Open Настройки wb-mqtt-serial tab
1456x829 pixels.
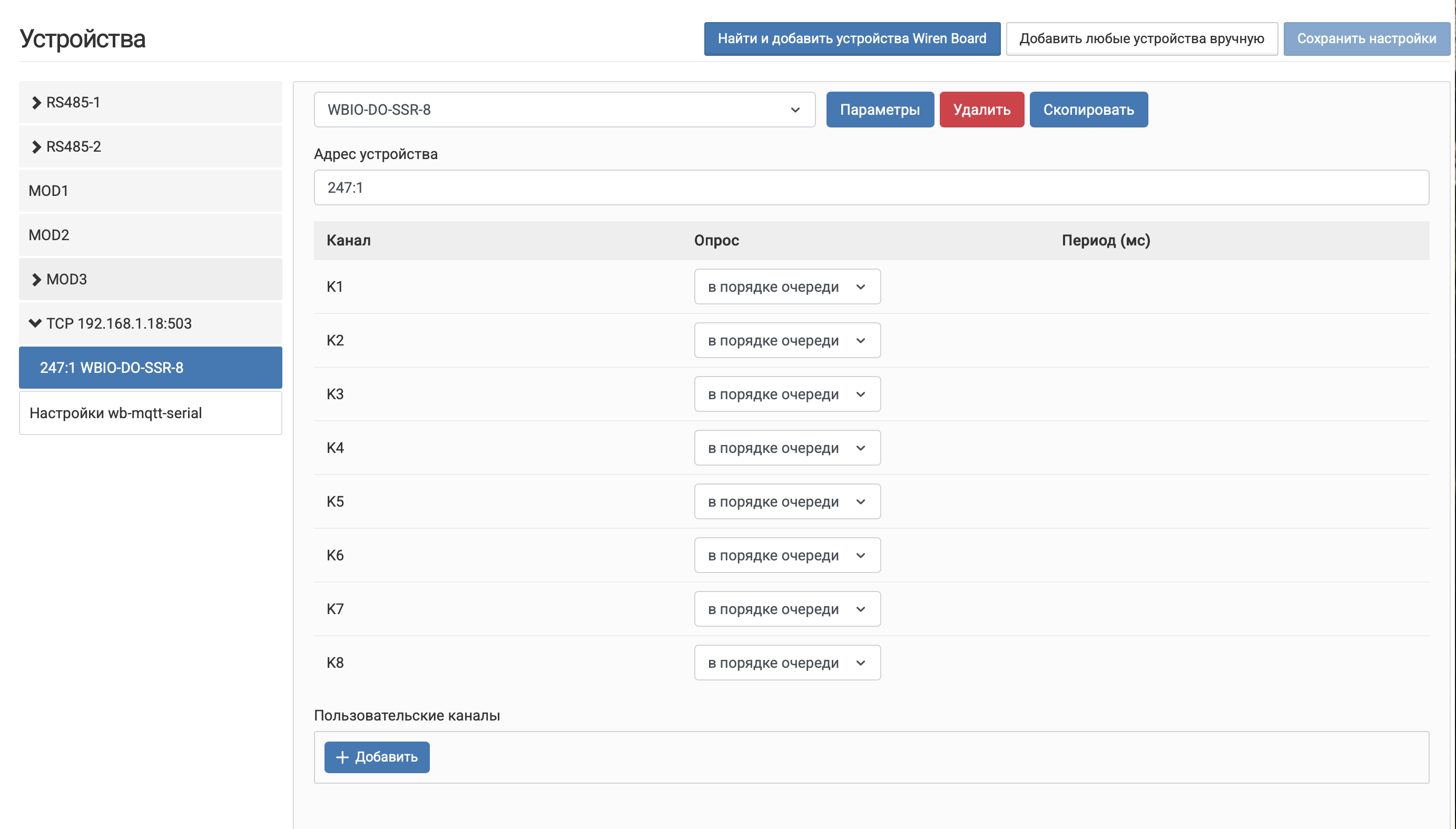[150, 413]
